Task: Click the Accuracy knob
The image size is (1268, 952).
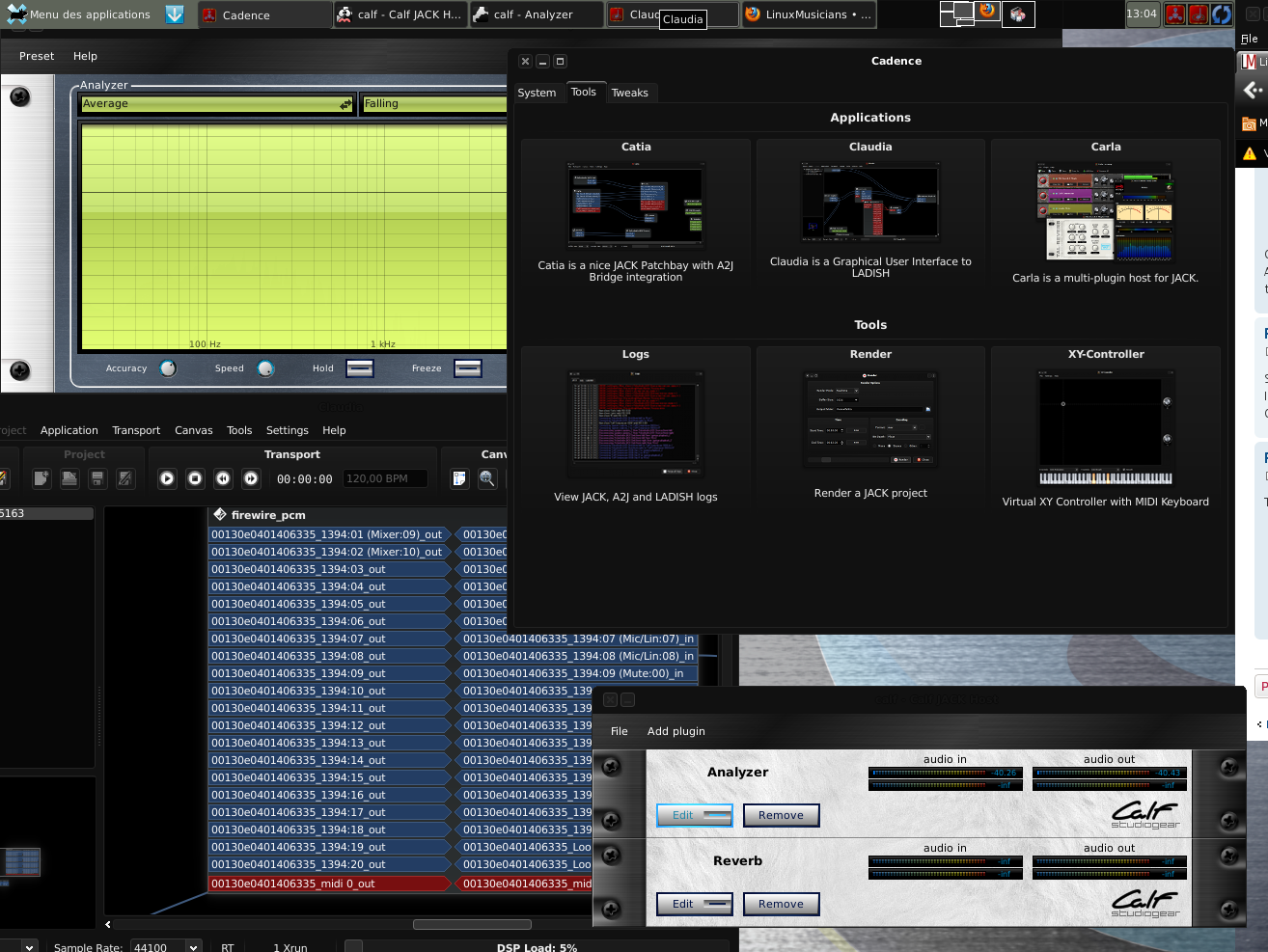Action: (168, 368)
